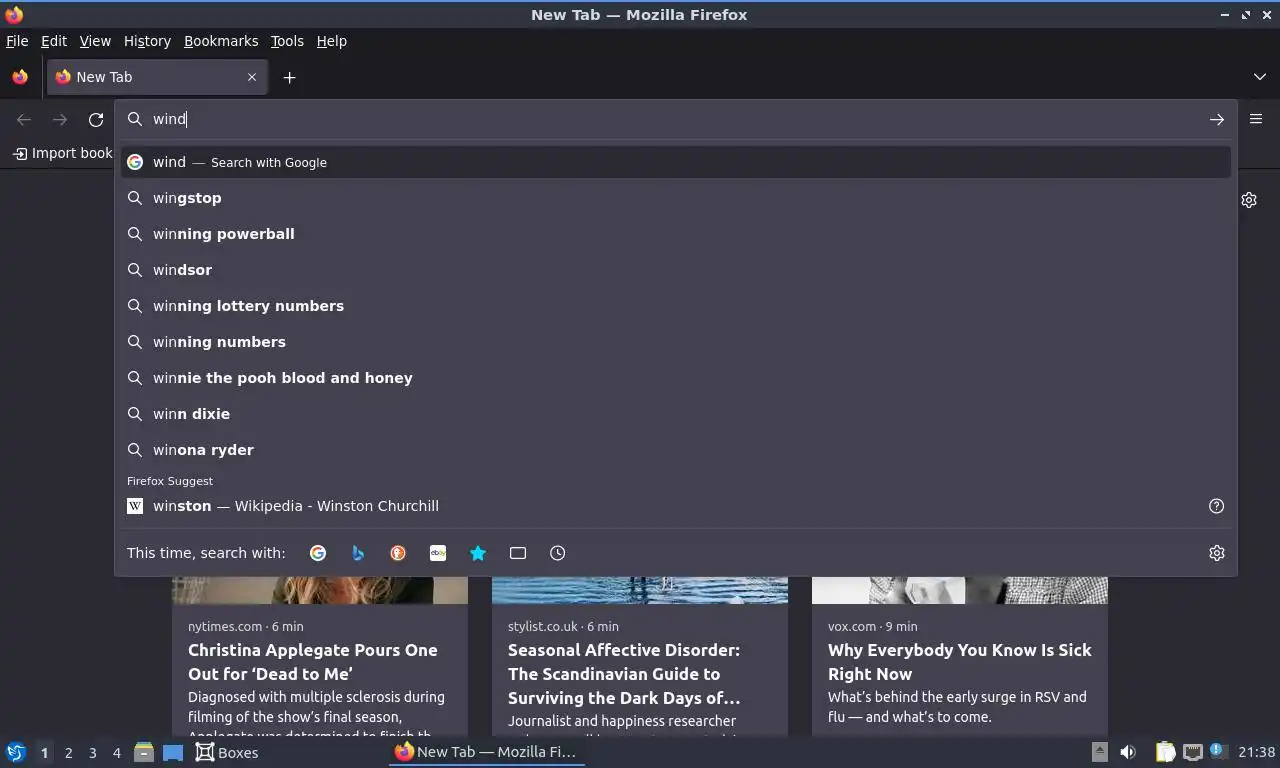Screen dimensions: 1280x768
Task: Open the Help menu
Action: pos(331,41)
